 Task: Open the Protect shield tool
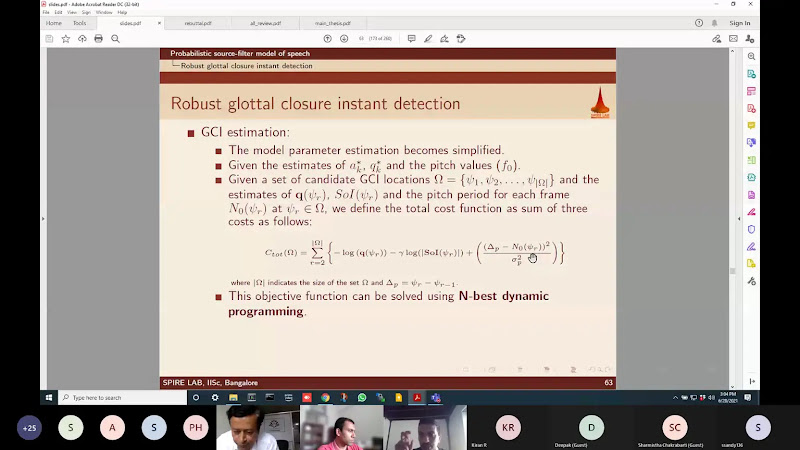pos(751,229)
